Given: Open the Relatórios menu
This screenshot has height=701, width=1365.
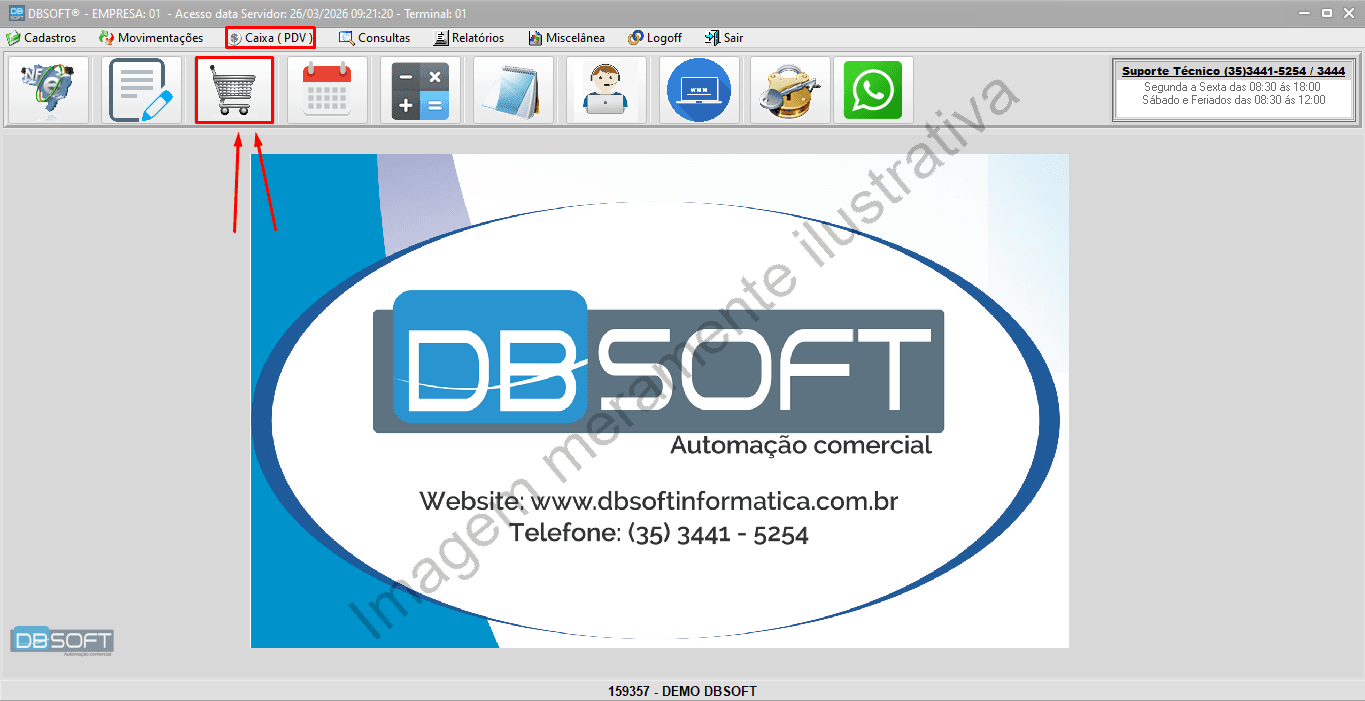Looking at the screenshot, I should point(468,38).
